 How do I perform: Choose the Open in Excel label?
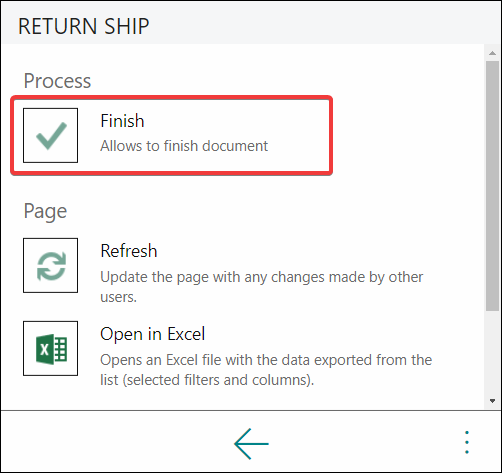(153, 334)
